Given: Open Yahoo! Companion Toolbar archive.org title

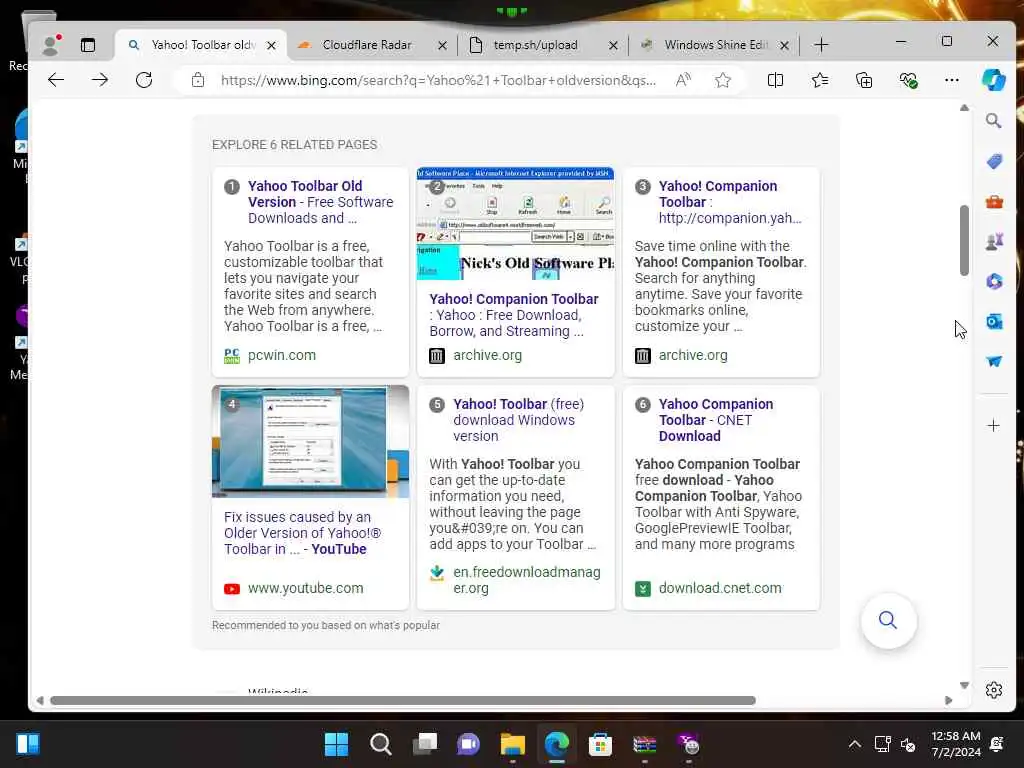Looking at the screenshot, I should click(x=514, y=315).
